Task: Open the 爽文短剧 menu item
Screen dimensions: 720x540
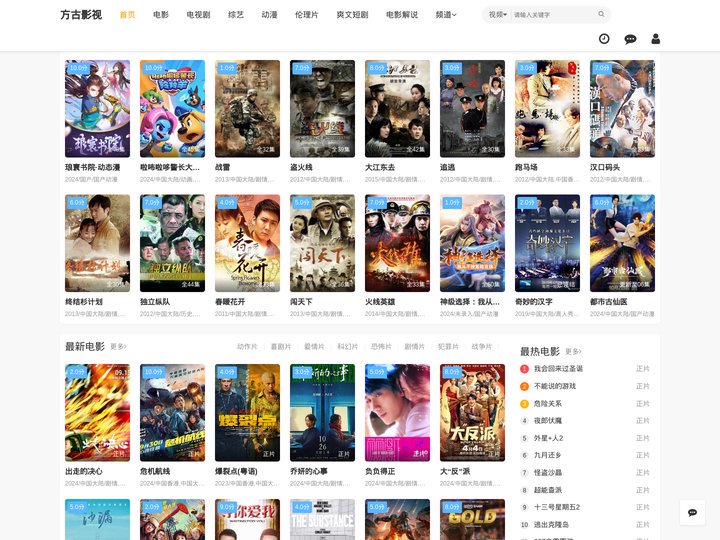Action: [352, 15]
